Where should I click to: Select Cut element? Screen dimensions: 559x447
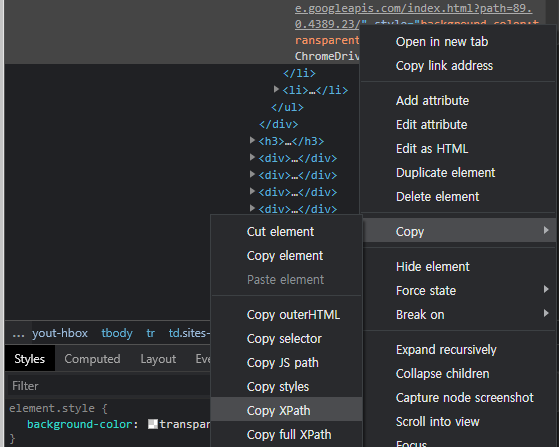tap(280, 232)
